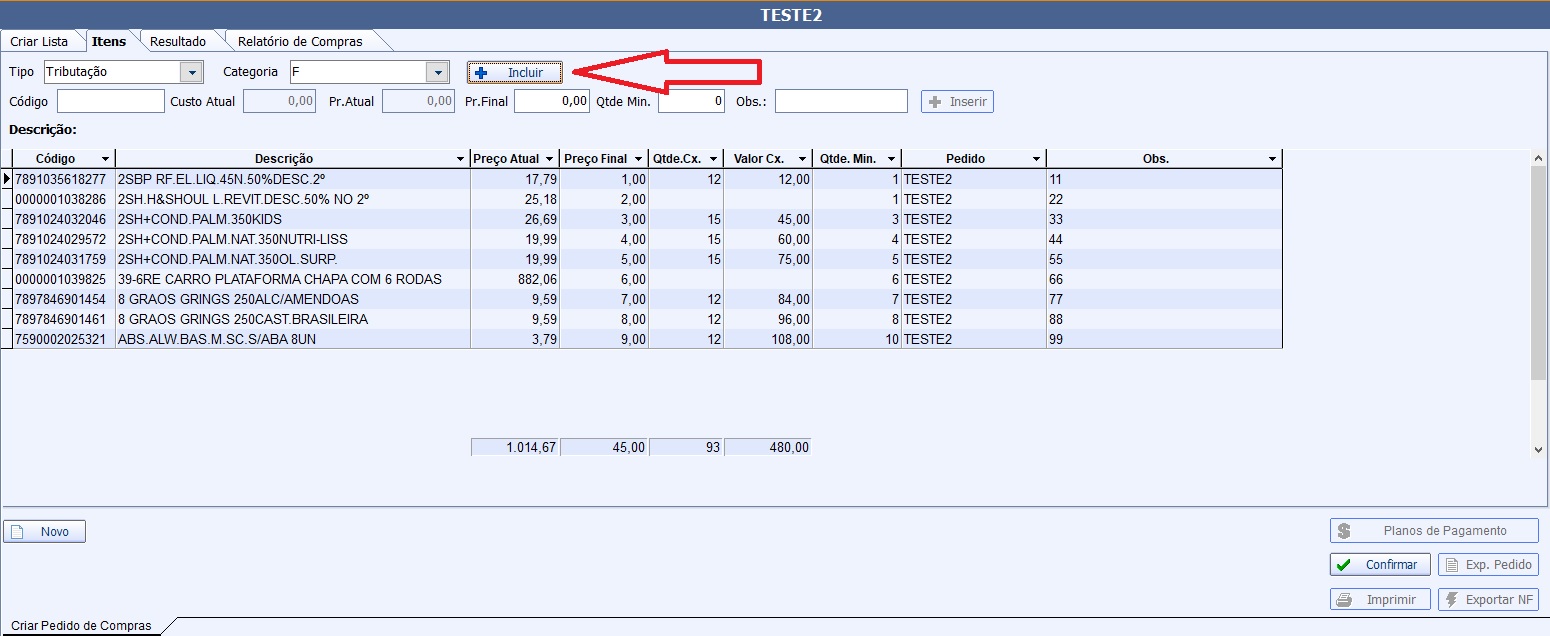Switch to the Resultado tab
Screen dimensions: 1550x636
178,41
